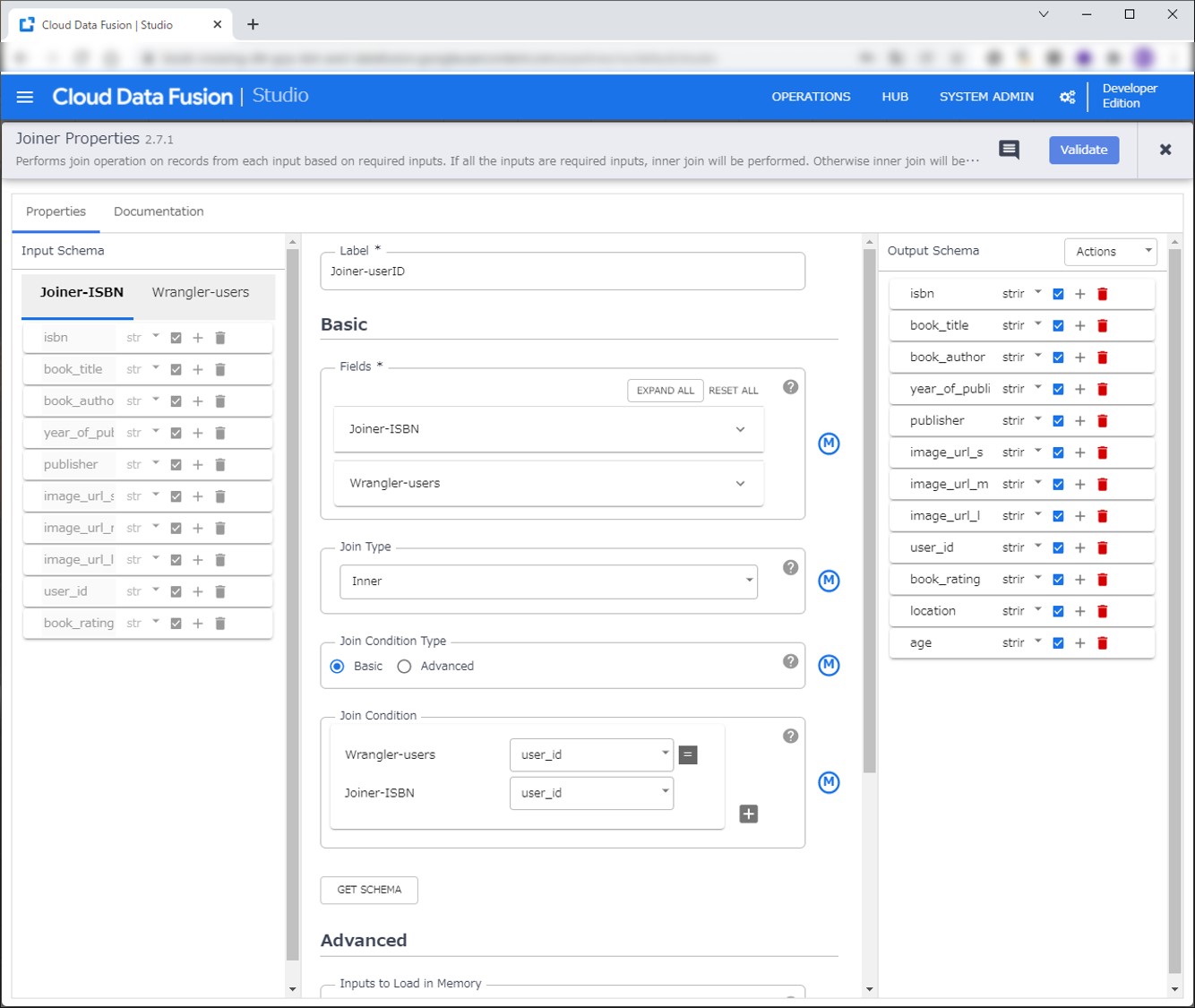
Task: Switch to the Properties tab
Action: (56, 212)
